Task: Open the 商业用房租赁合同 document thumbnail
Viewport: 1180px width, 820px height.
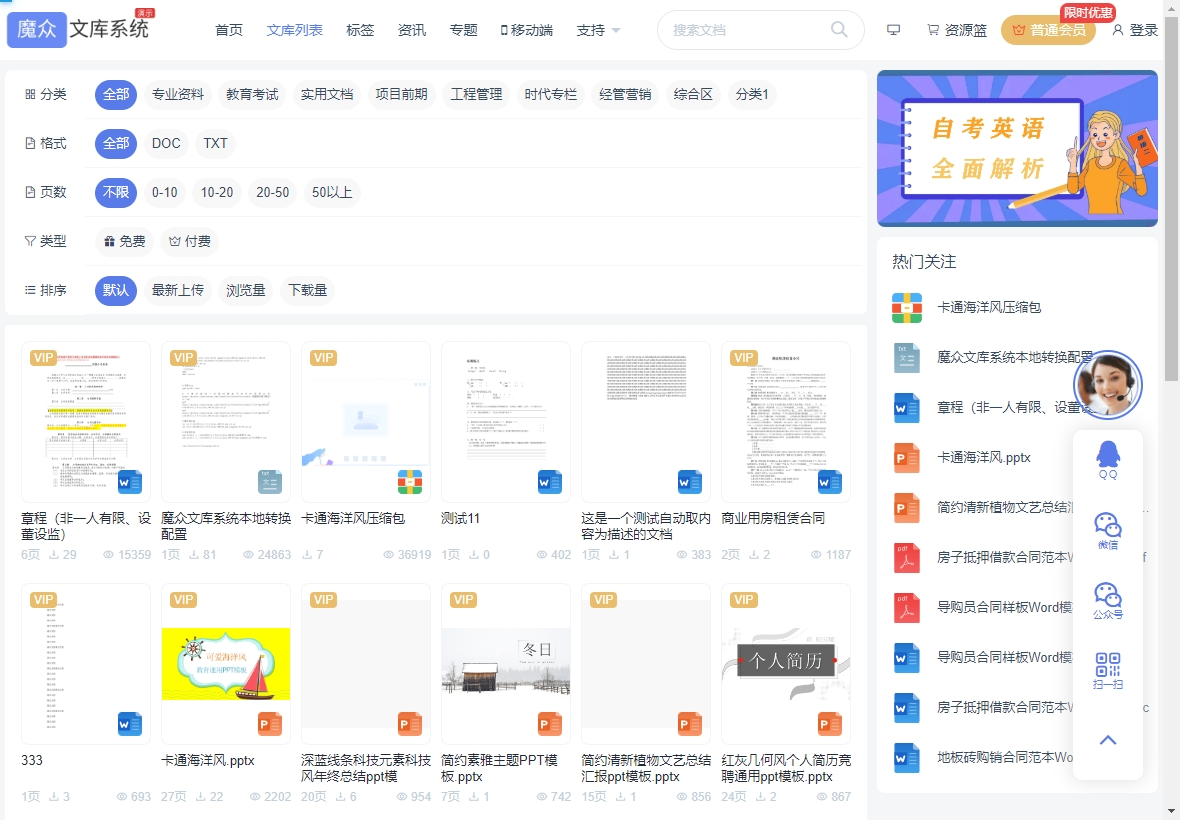Action: pos(786,421)
